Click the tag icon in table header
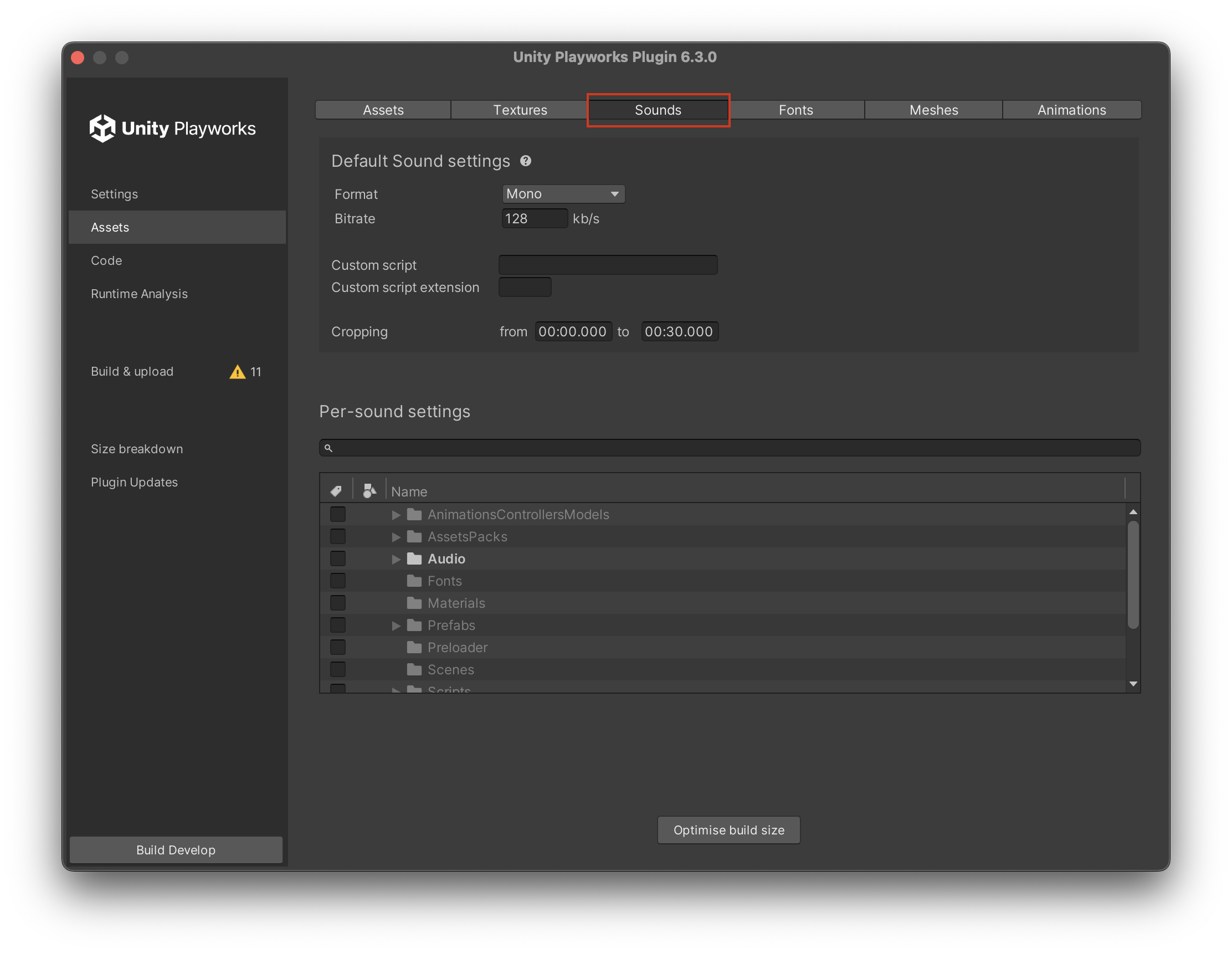The image size is (1232, 953). tap(336, 491)
